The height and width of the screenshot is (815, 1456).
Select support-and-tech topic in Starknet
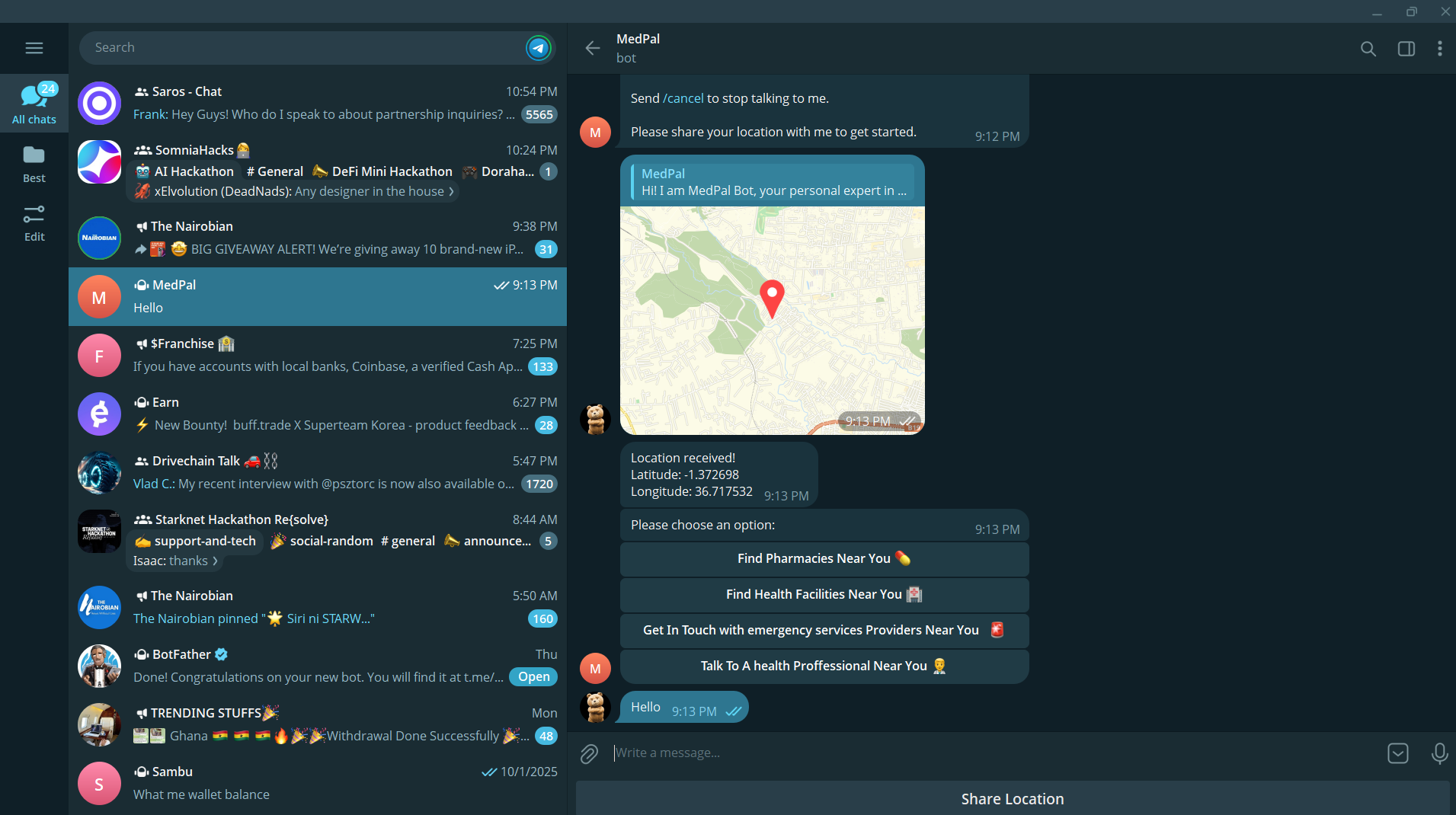click(x=196, y=541)
